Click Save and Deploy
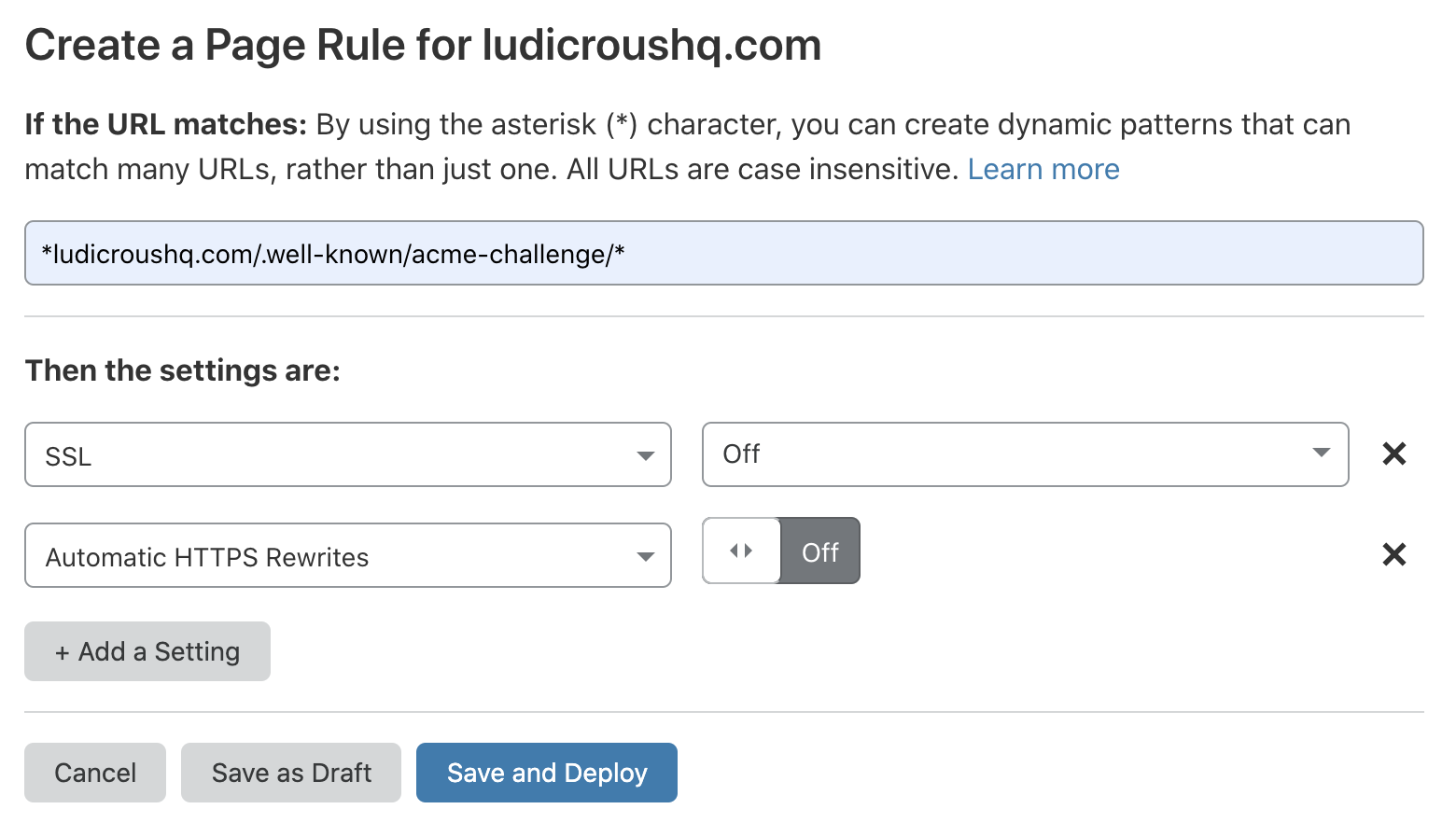The image size is (1456, 823). (x=547, y=773)
